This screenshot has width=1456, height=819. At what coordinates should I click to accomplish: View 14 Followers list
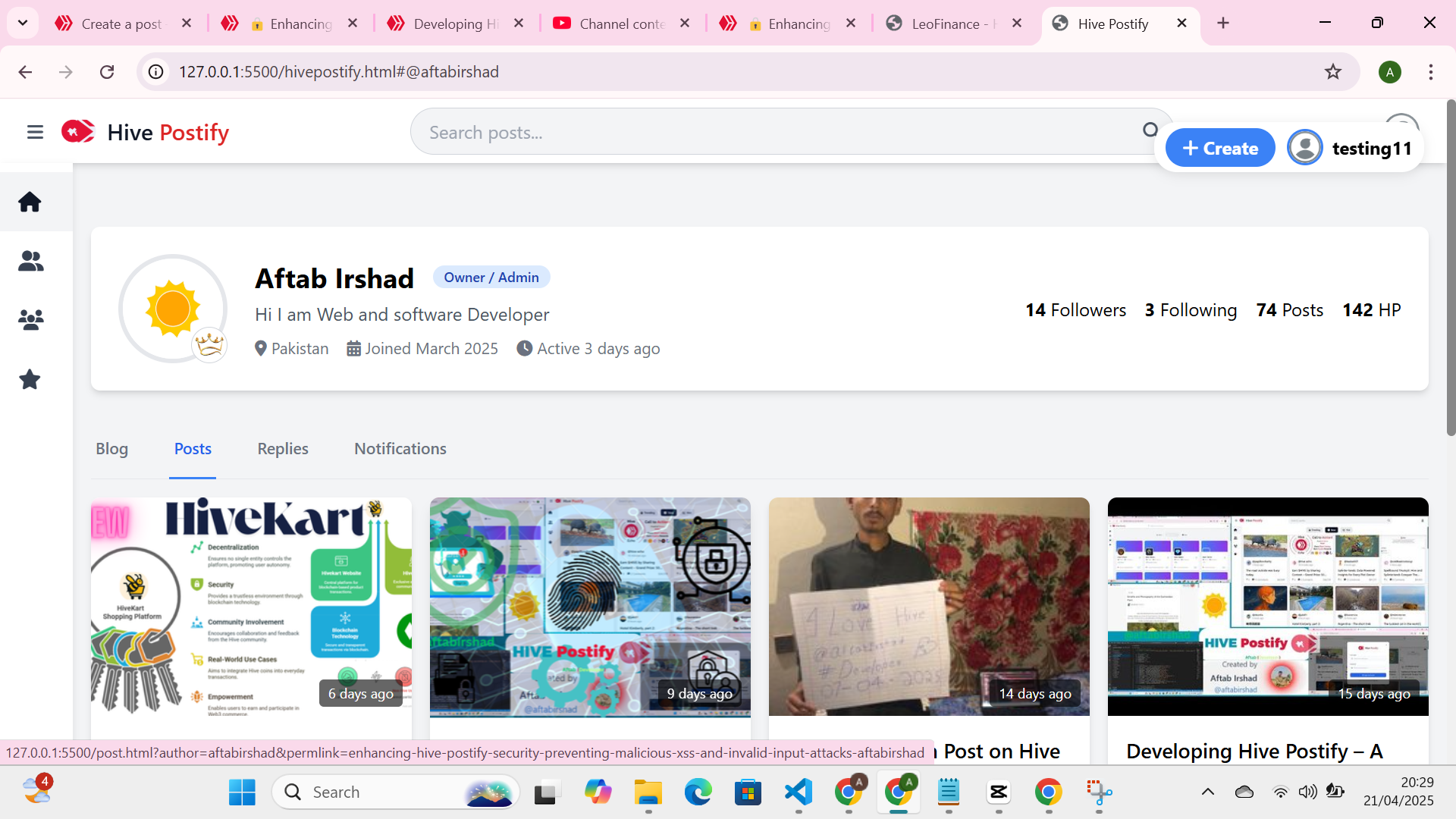coord(1075,310)
